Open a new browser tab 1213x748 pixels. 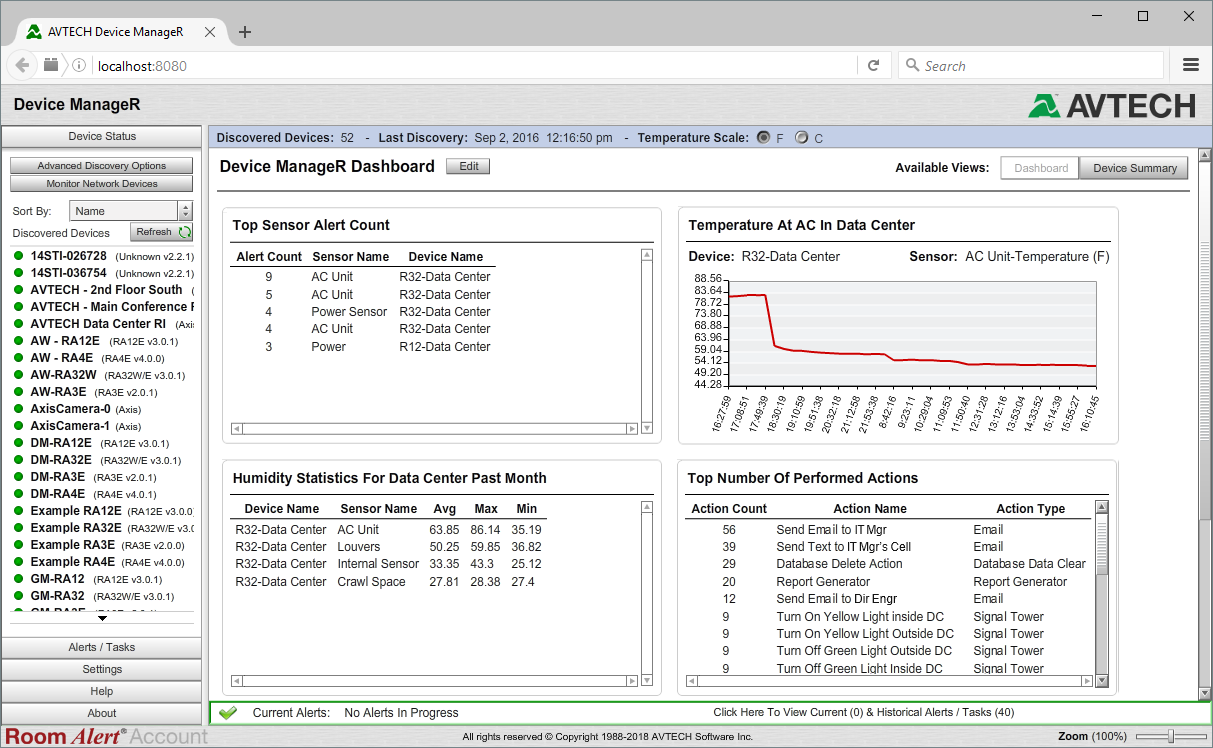pos(245,32)
